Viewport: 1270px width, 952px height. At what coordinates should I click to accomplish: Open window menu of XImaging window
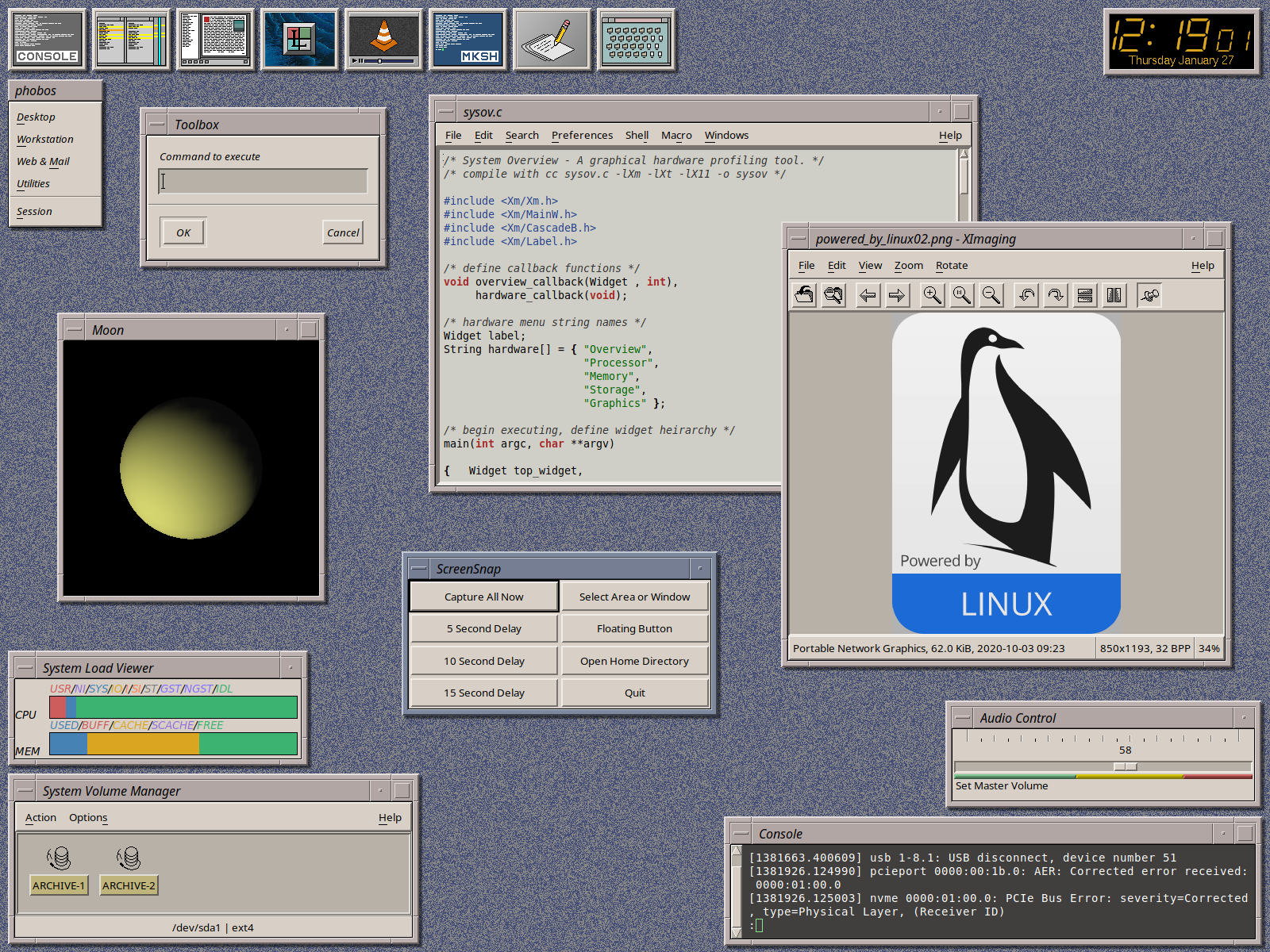[798, 239]
